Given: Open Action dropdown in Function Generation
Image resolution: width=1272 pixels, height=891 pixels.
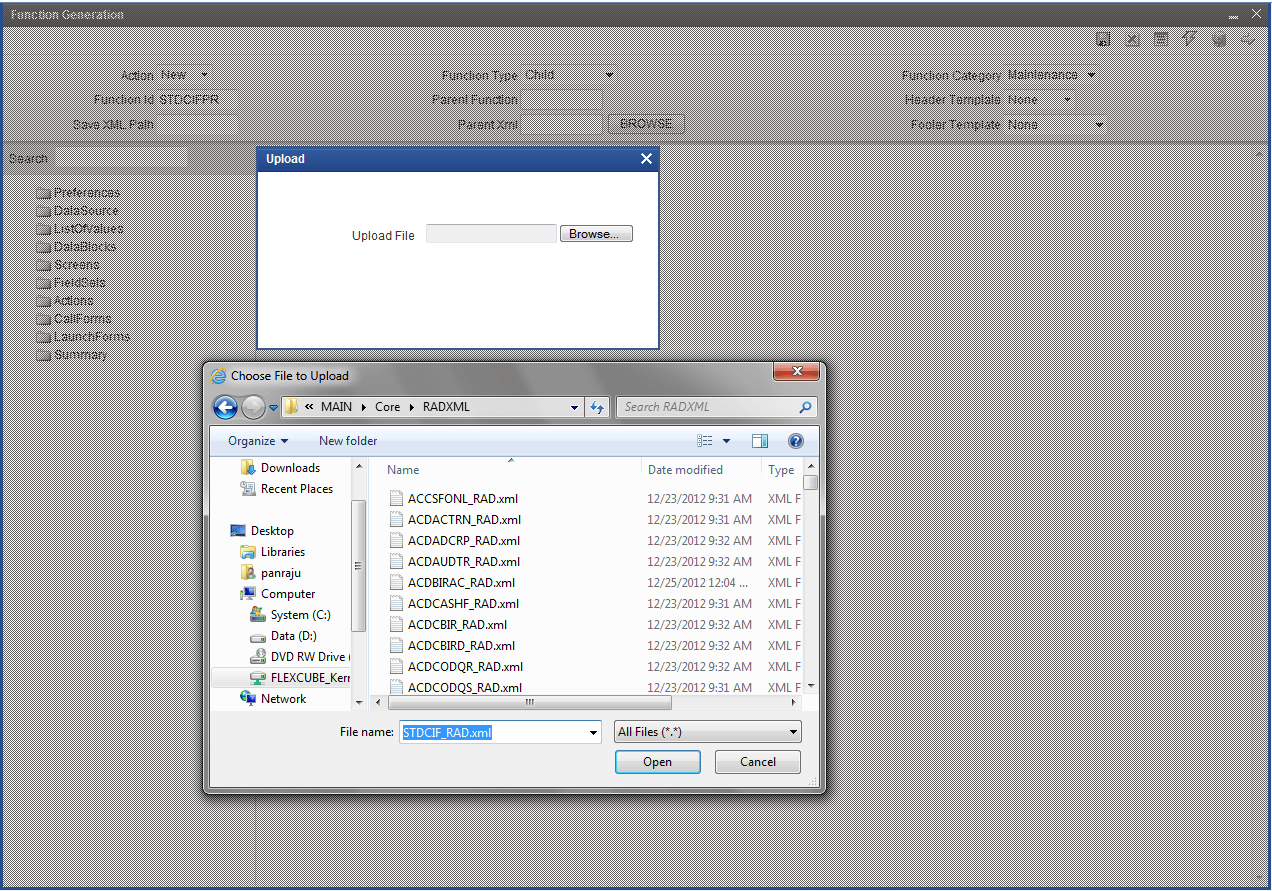Looking at the screenshot, I should 204,75.
